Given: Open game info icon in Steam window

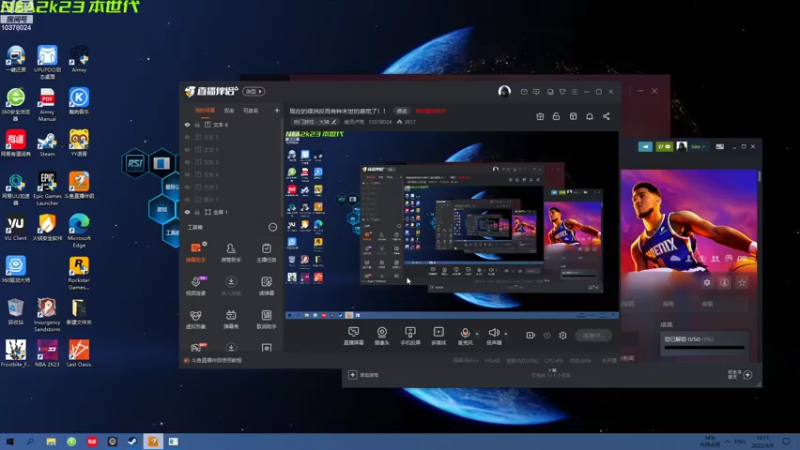Looking at the screenshot, I should tap(724, 282).
